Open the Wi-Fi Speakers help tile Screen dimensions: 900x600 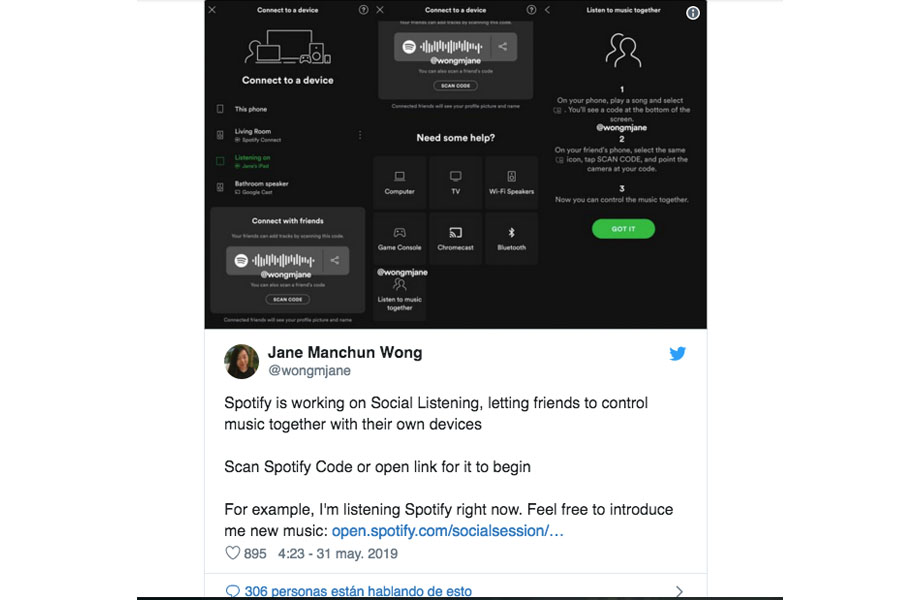click(x=511, y=183)
